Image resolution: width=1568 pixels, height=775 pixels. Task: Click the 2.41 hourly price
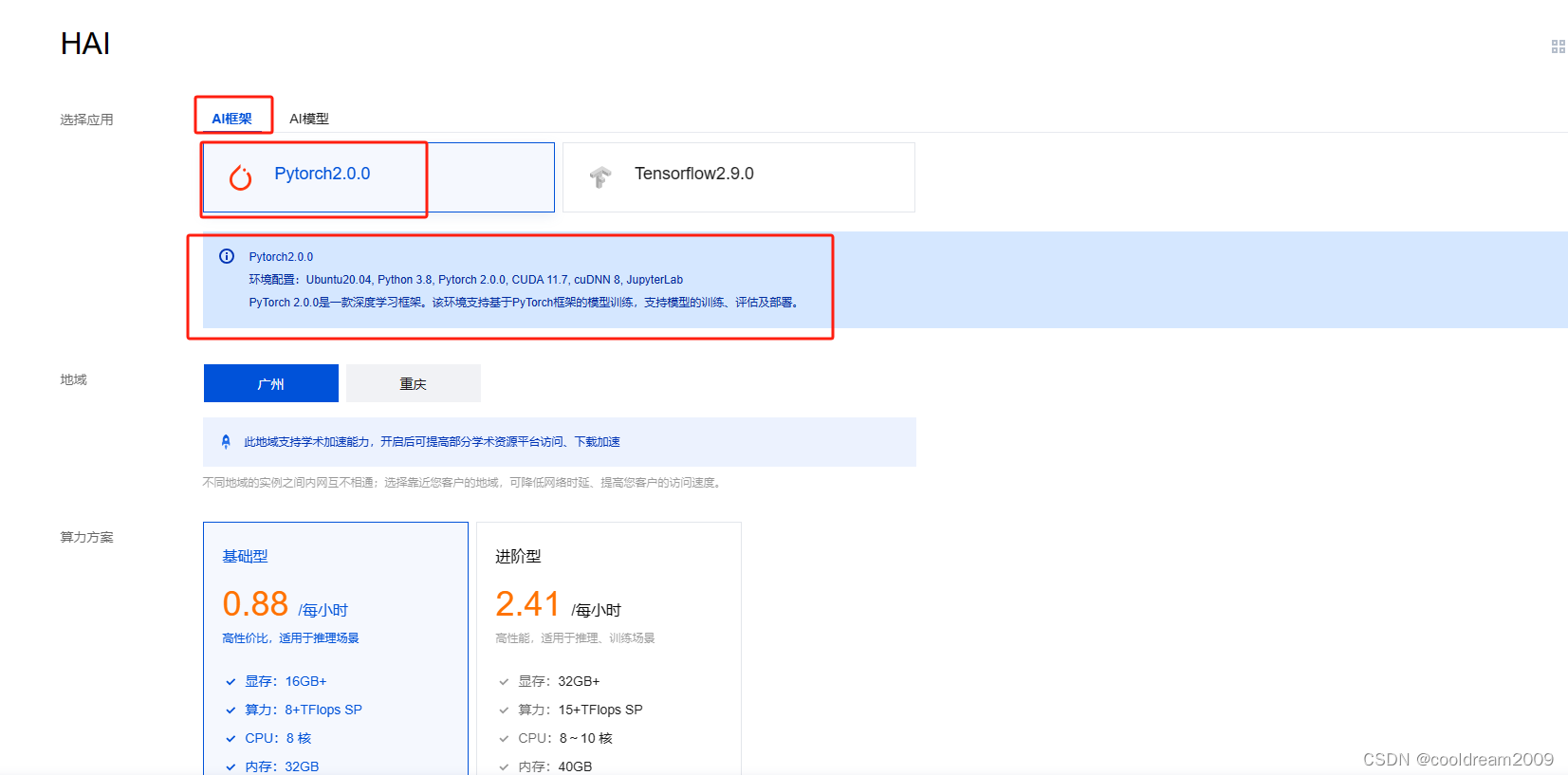[528, 604]
